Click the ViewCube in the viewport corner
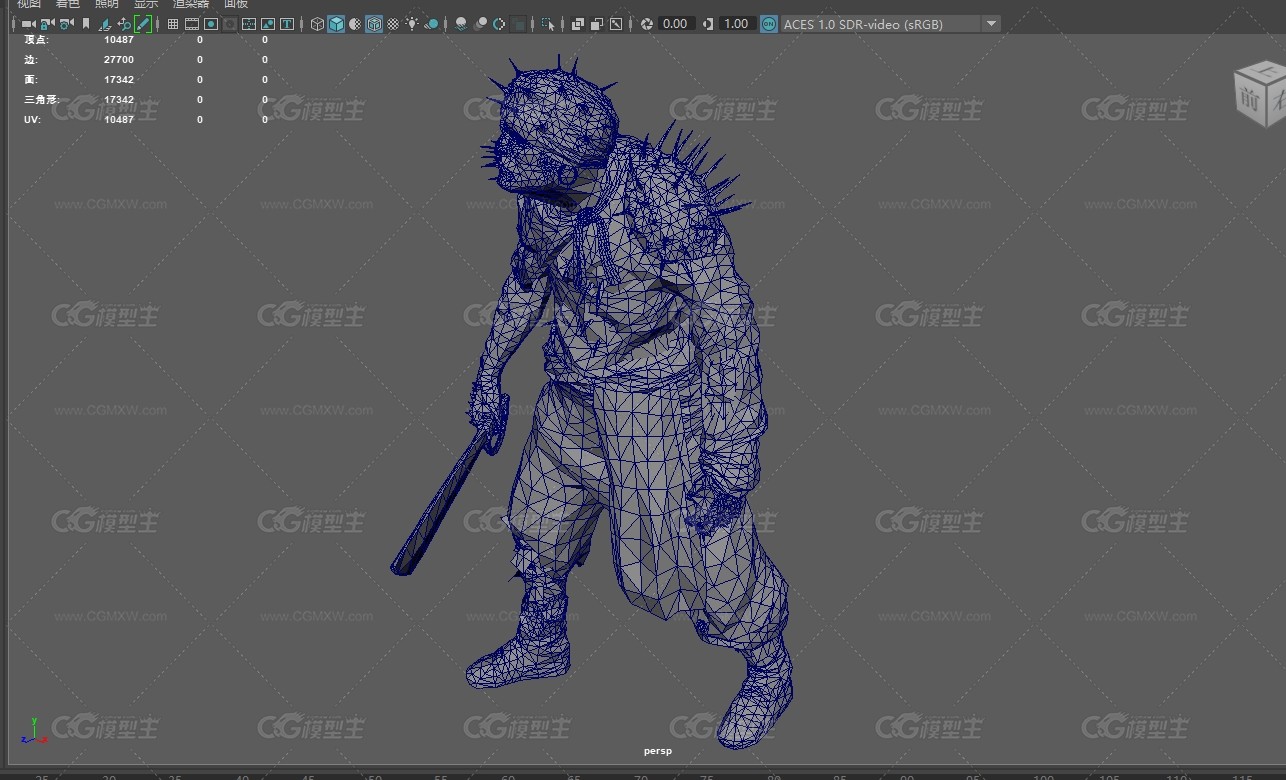Viewport: 1286px width, 780px height. click(x=1260, y=92)
